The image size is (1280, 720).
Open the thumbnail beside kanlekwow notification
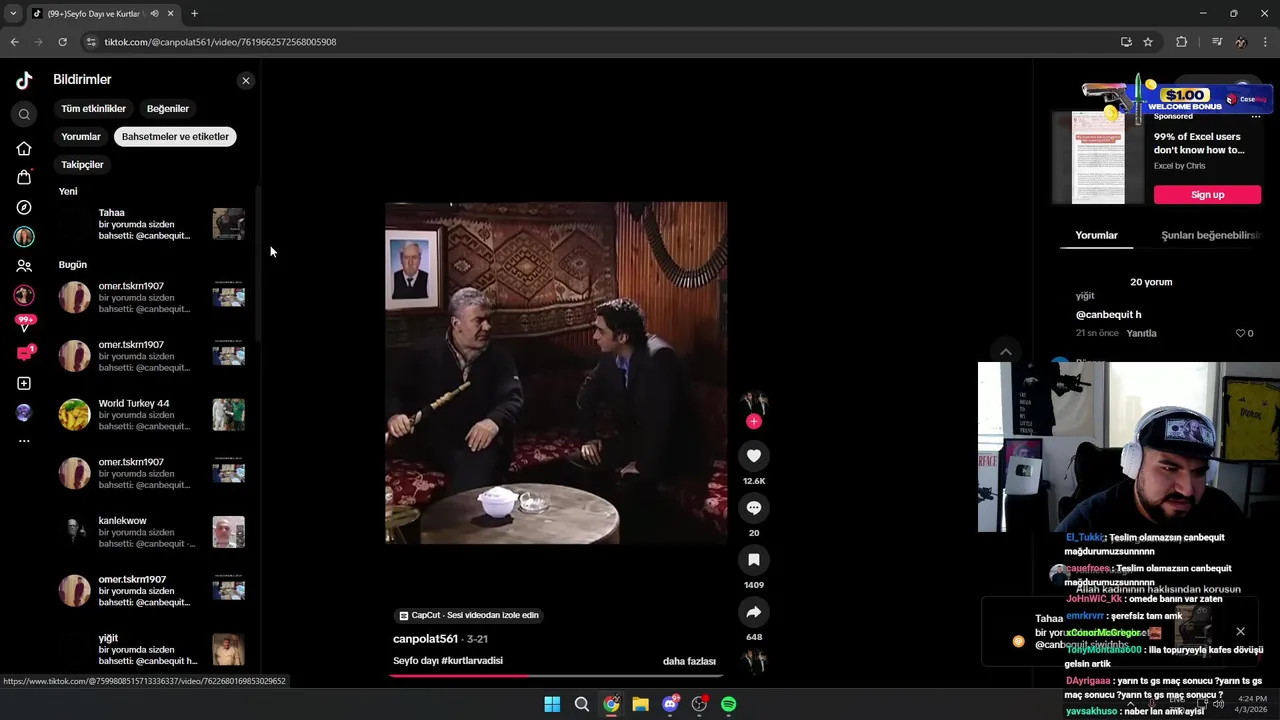228,532
